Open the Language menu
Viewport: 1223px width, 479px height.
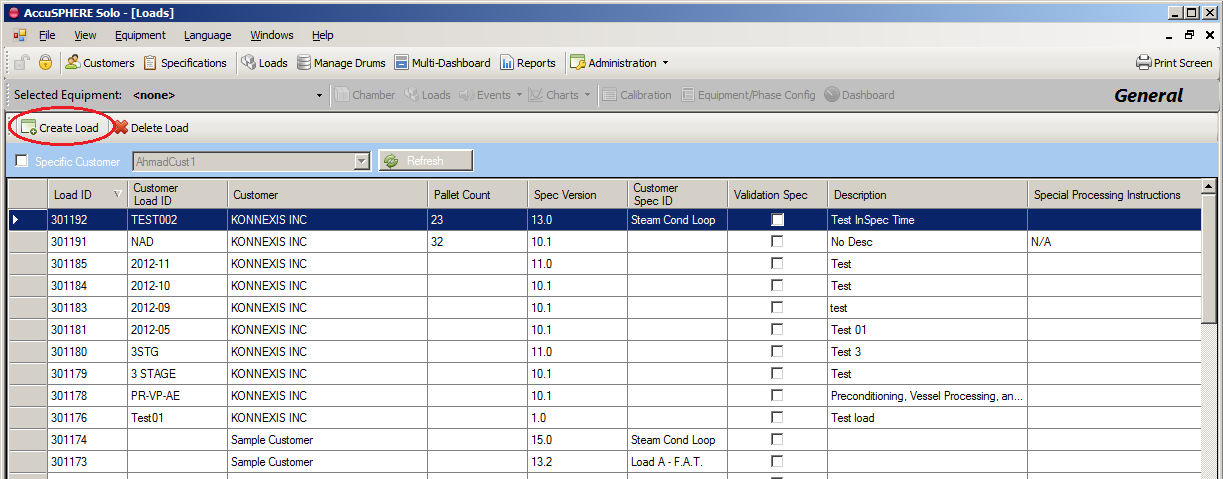[x=207, y=35]
